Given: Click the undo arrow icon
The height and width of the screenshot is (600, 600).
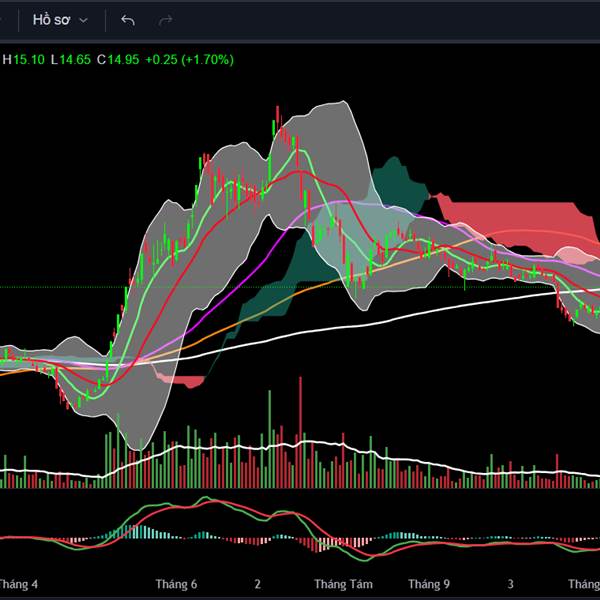Looking at the screenshot, I should click(x=128, y=20).
